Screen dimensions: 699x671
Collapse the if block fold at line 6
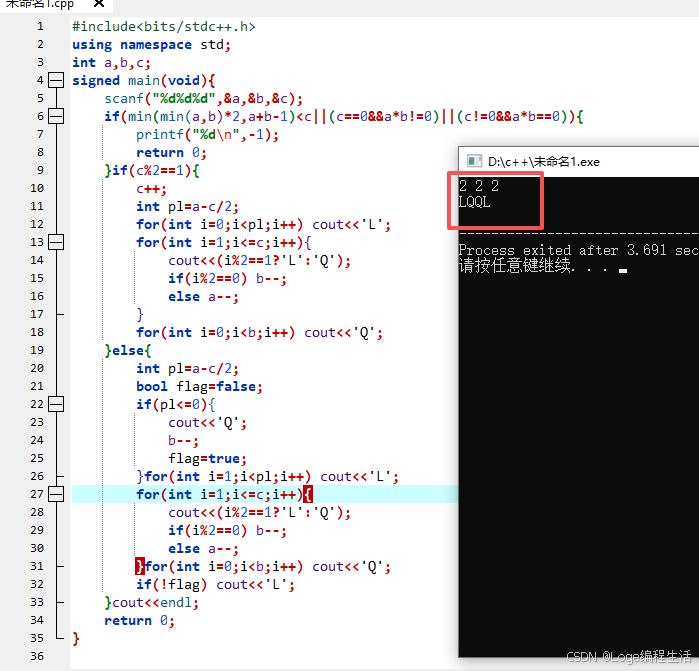[56, 116]
